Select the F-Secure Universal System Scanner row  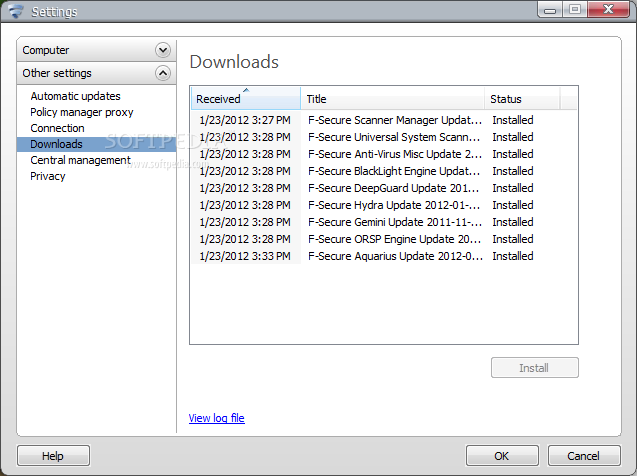click(x=384, y=137)
